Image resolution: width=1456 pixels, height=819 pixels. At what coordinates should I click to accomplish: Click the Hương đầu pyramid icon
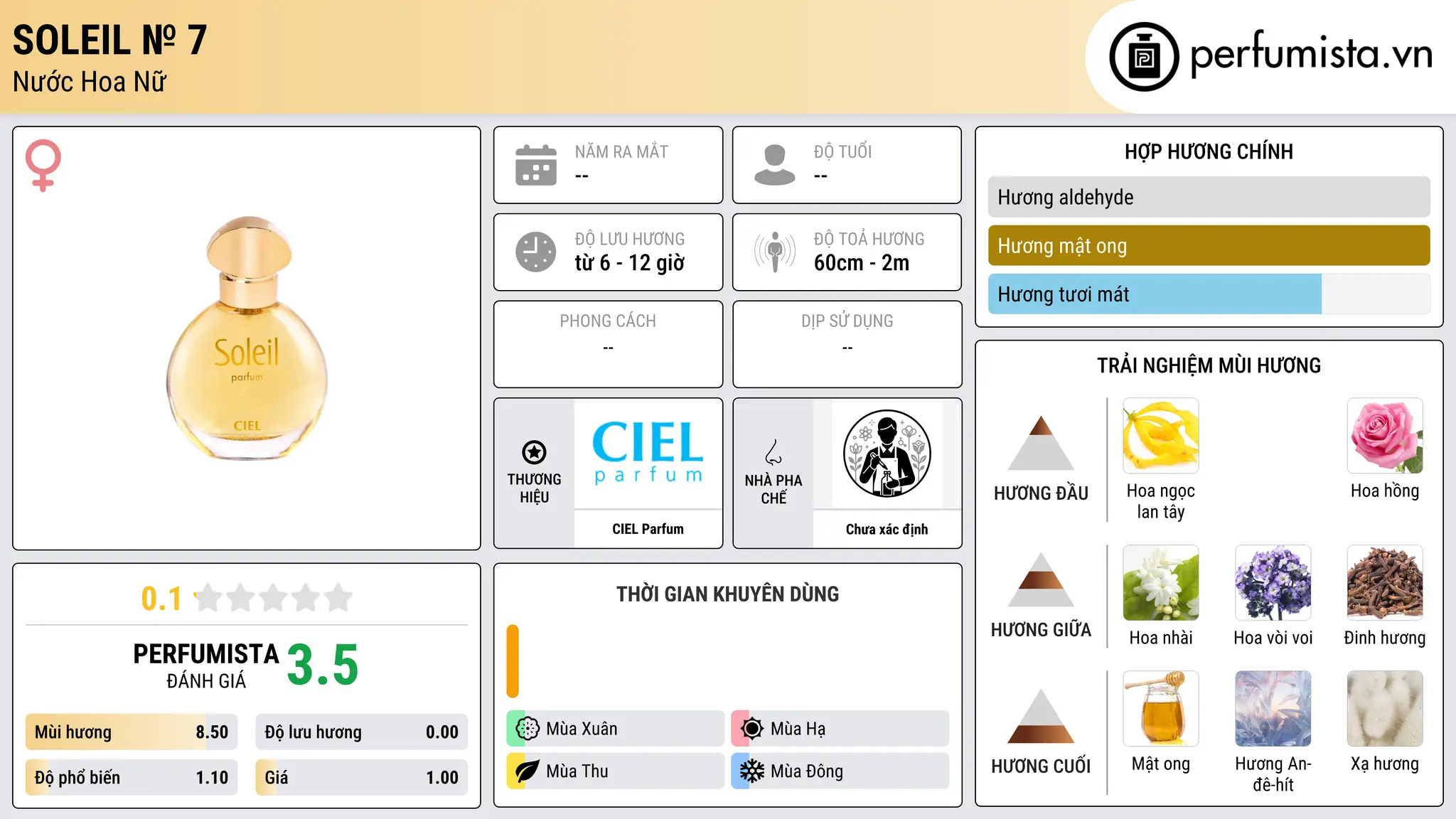[x=1041, y=443]
